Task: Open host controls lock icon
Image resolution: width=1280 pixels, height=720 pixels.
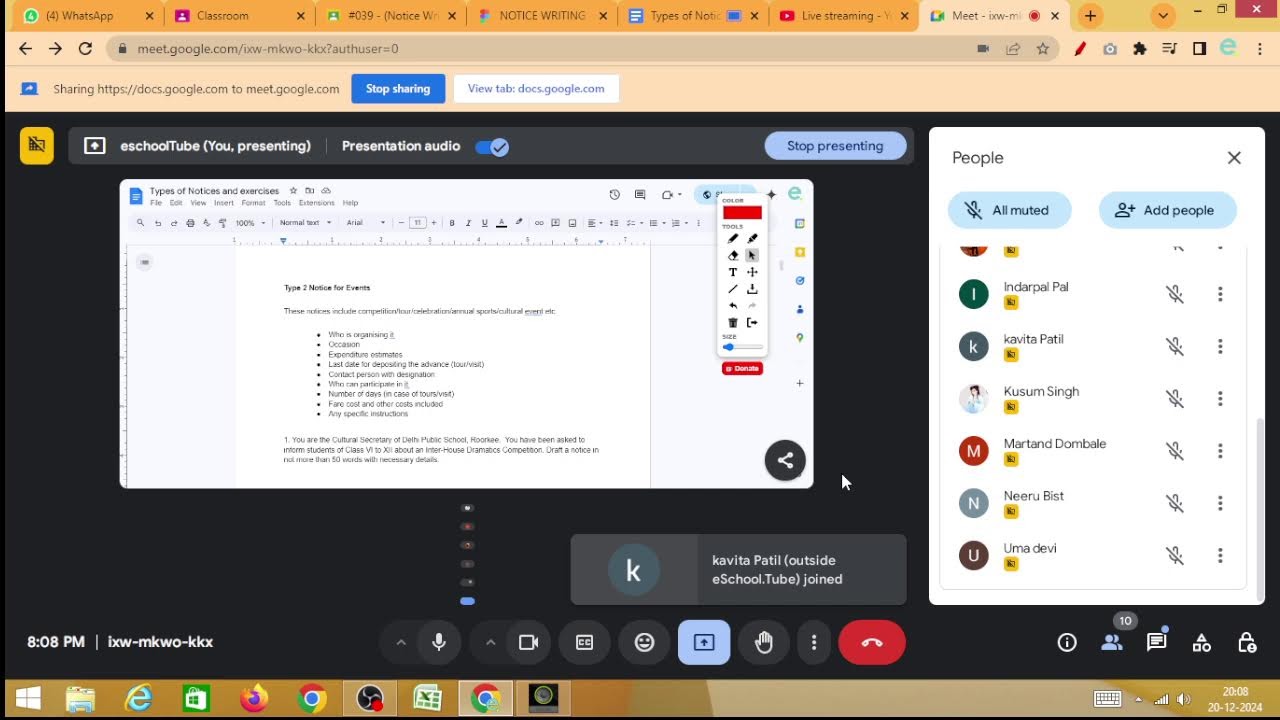Action: click(x=1247, y=643)
